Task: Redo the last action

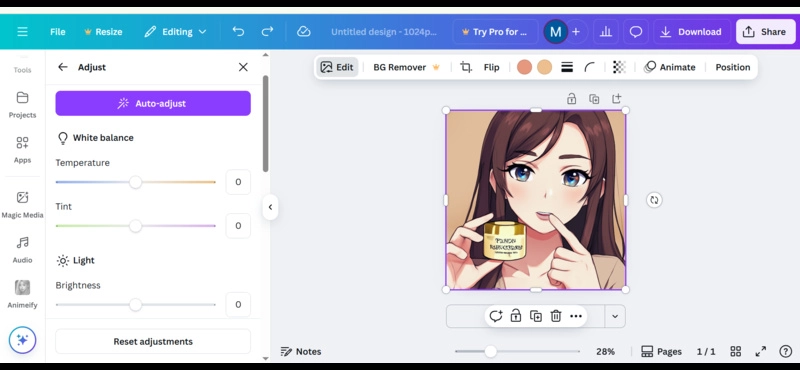Action: tap(267, 32)
